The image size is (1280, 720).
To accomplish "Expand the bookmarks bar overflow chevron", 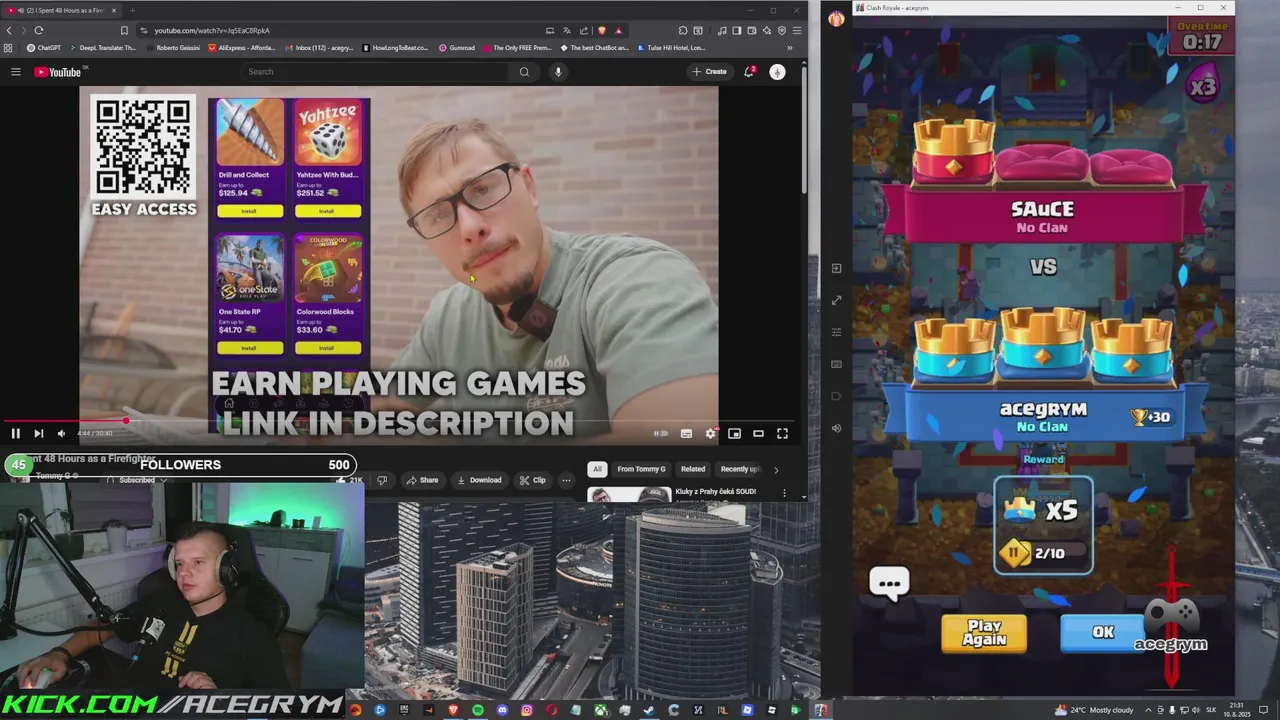I will 790,48.
